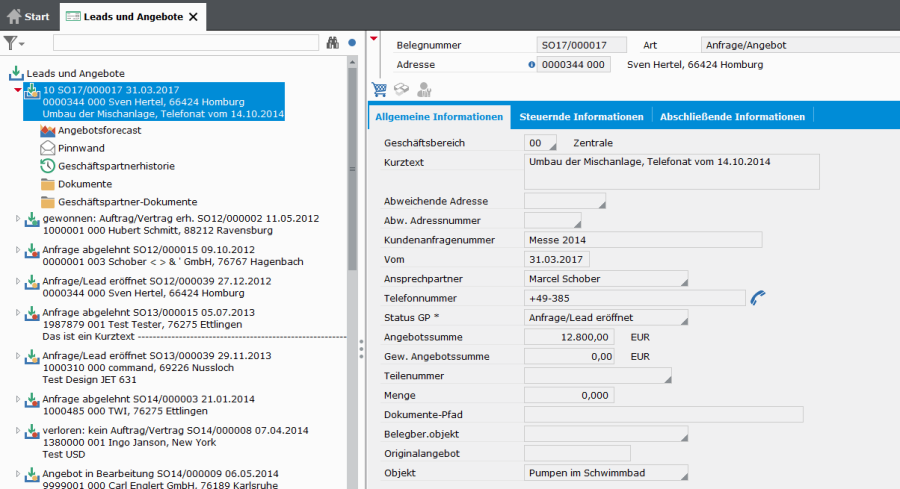
Task: Click the binoculars search icon
Action: (332, 42)
